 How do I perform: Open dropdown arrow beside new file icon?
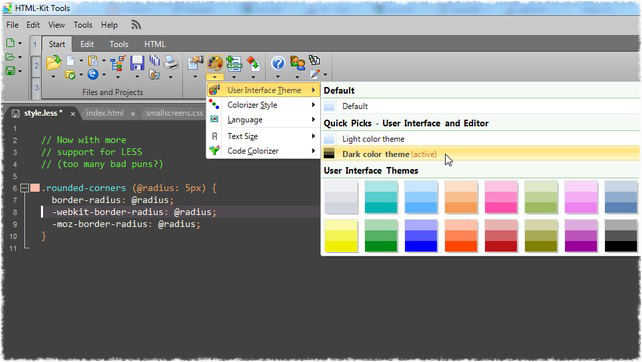coord(20,43)
